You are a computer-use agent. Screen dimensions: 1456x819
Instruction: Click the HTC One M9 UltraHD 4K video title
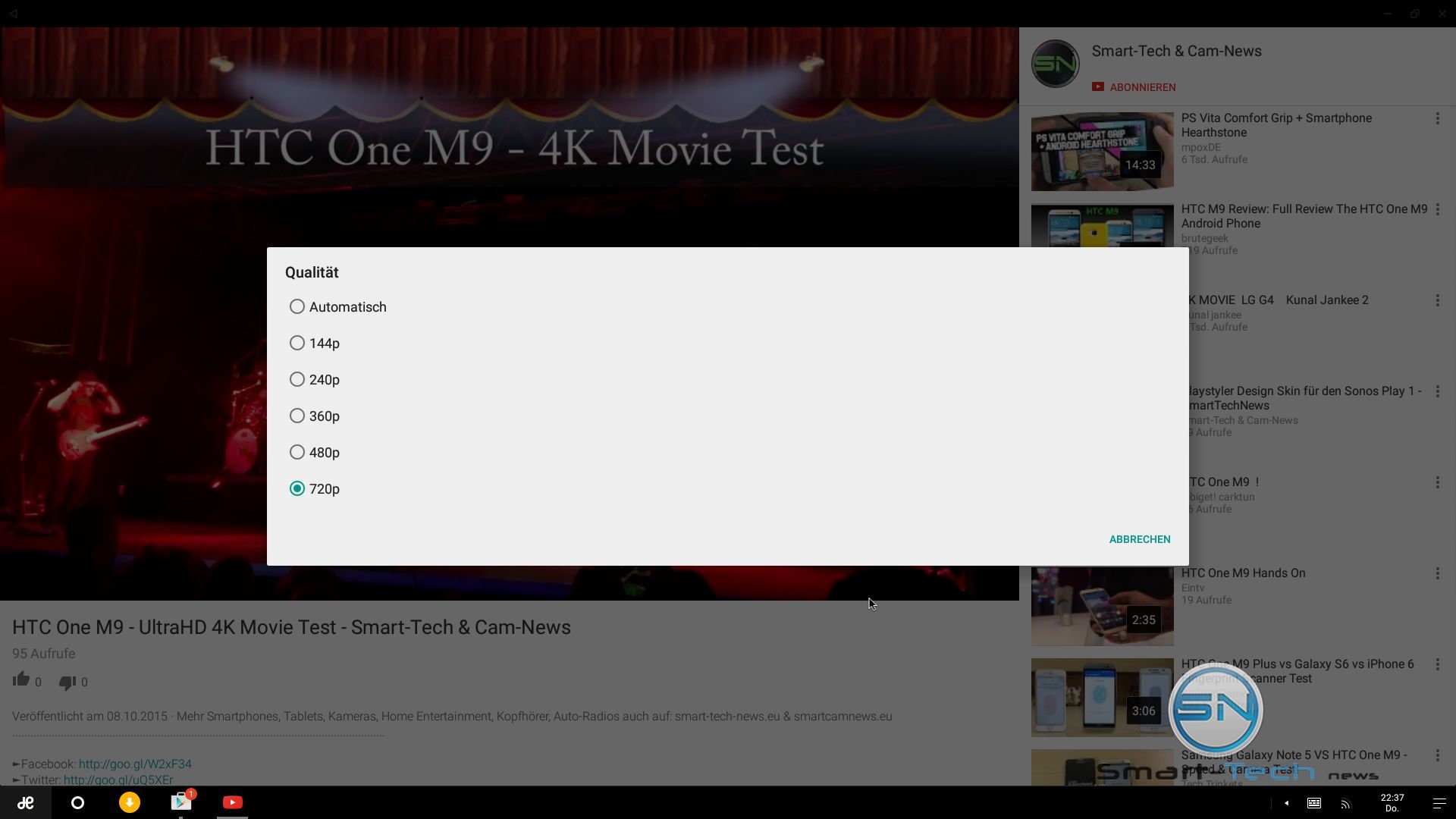click(x=291, y=627)
